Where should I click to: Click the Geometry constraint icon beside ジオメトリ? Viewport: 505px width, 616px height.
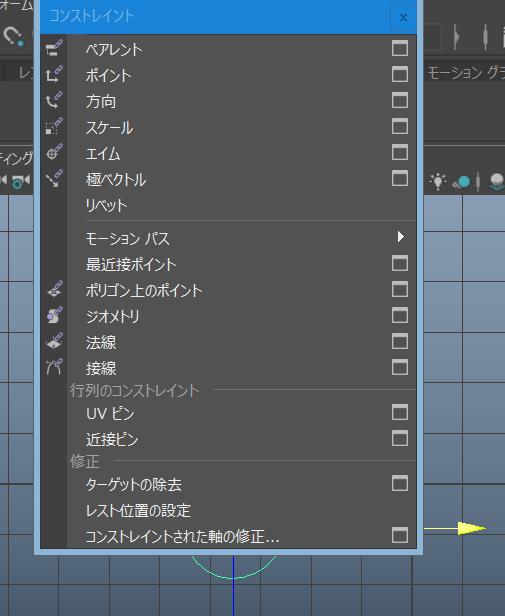click(55, 315)
